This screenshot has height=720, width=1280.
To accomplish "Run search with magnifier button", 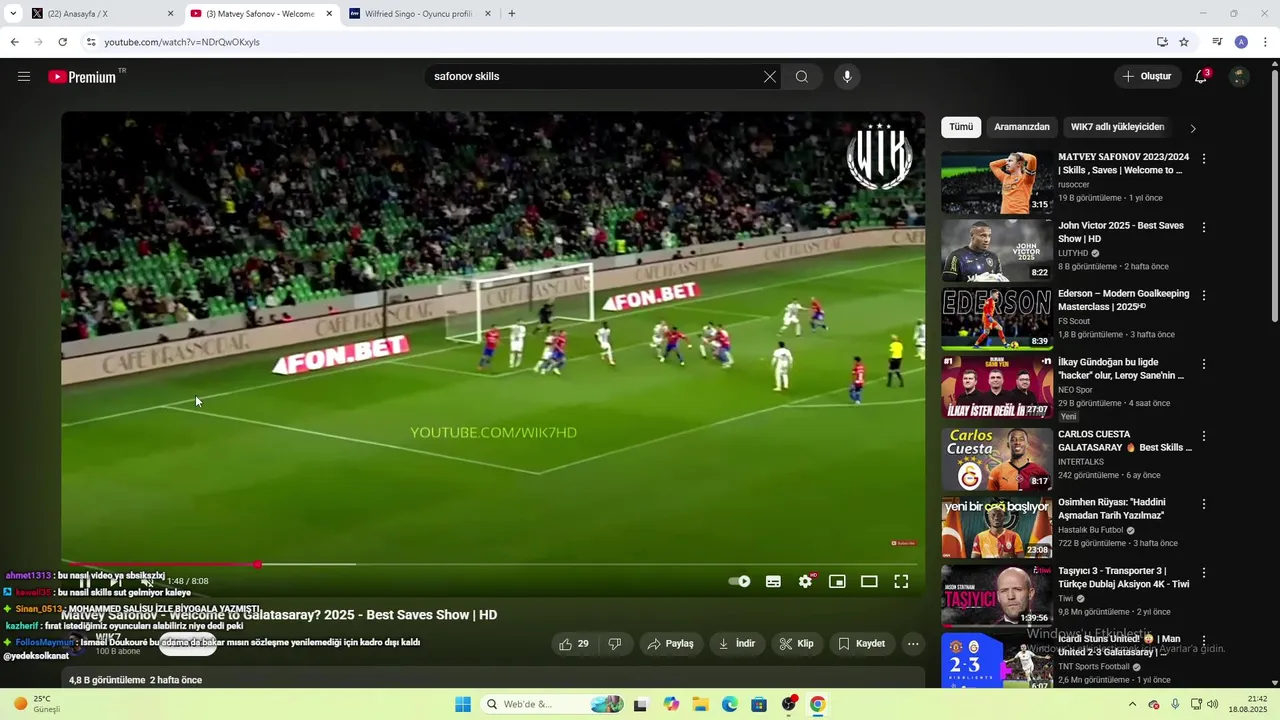I will 802,76.
